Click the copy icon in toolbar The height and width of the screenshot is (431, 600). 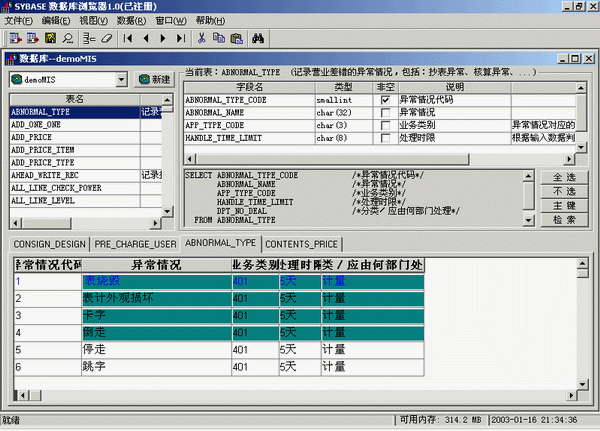pos(219,38)
